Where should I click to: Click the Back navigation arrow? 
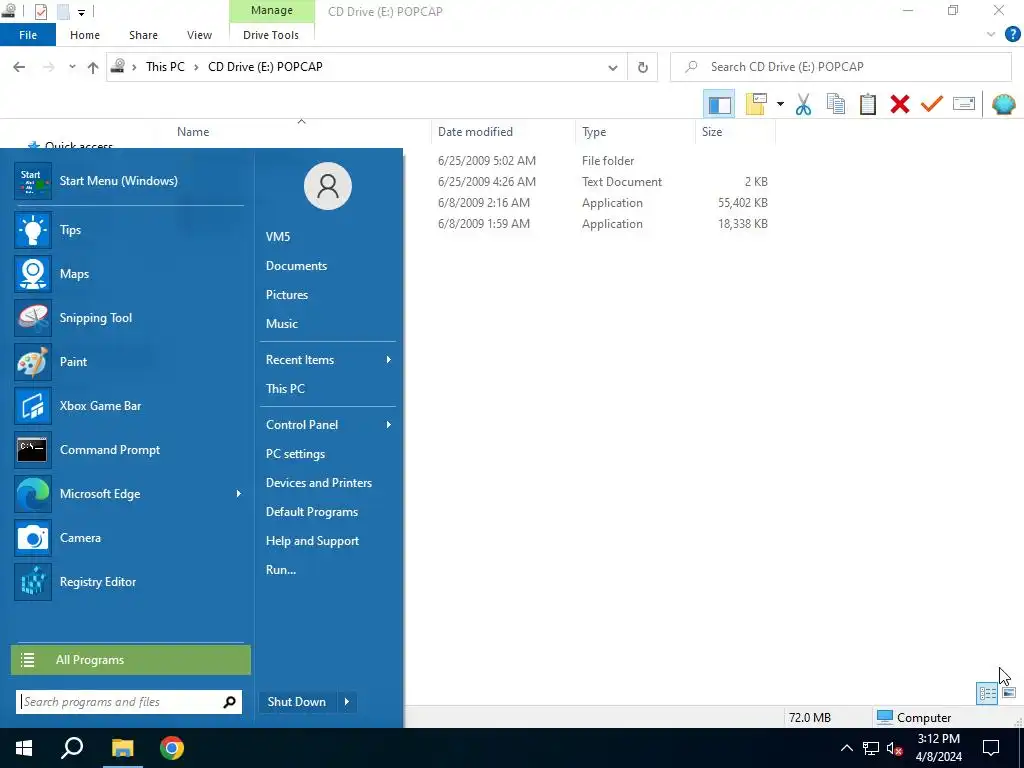[19, 67]
